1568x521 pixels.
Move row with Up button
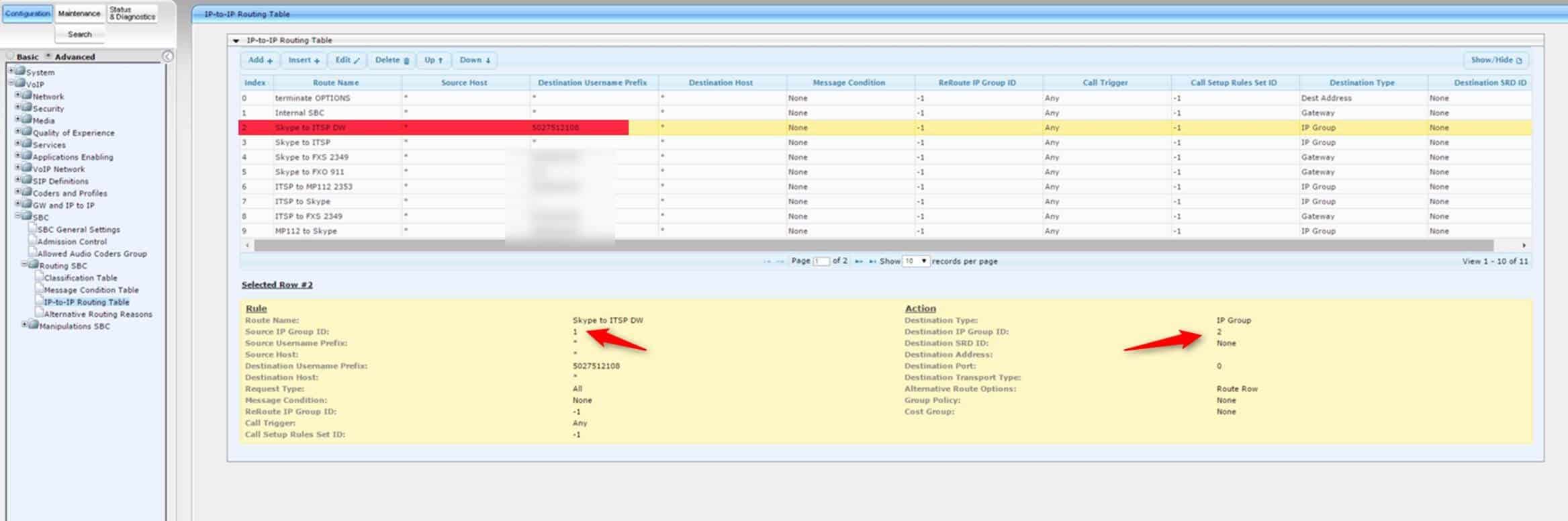point(433,60)
